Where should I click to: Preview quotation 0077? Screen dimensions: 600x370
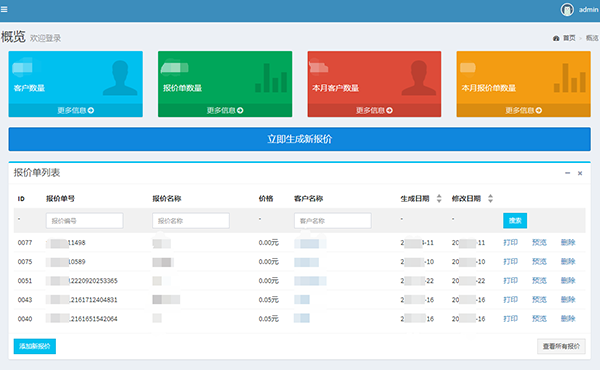539,243
